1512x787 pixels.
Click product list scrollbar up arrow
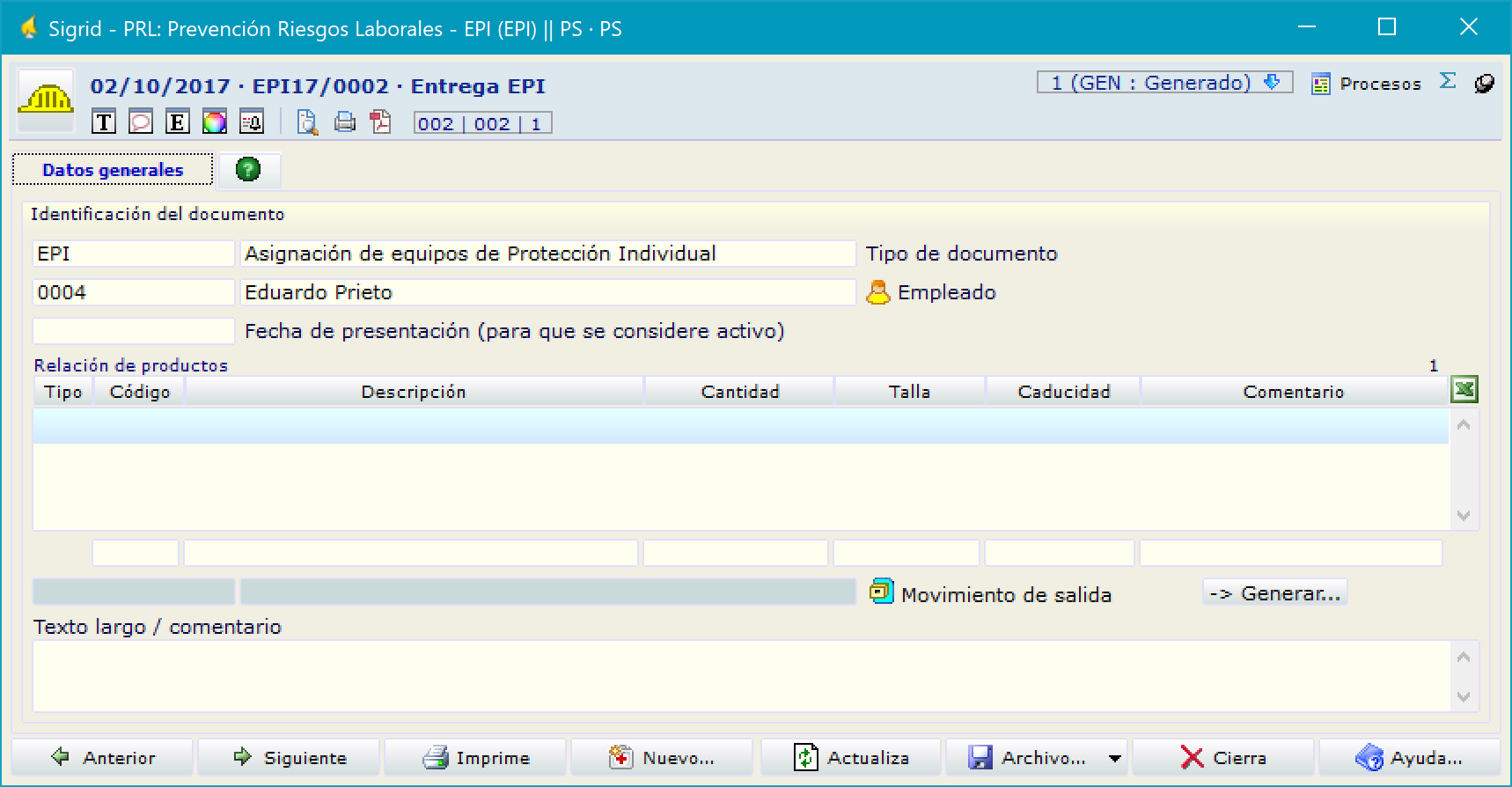(x=1464, y=425)
